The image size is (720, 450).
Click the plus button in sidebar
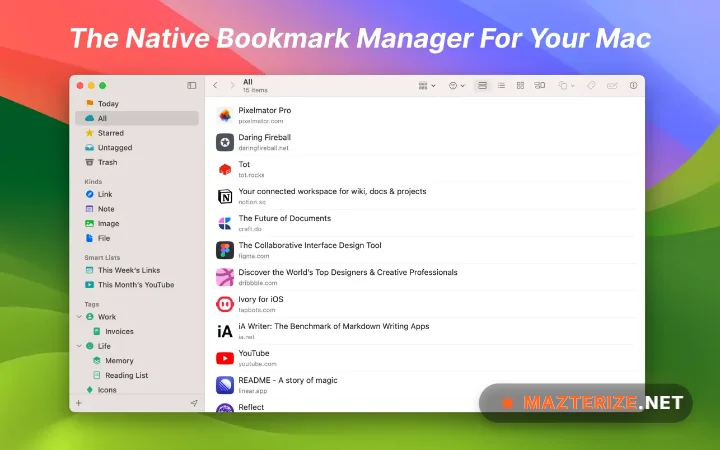[x=79, y=403]
